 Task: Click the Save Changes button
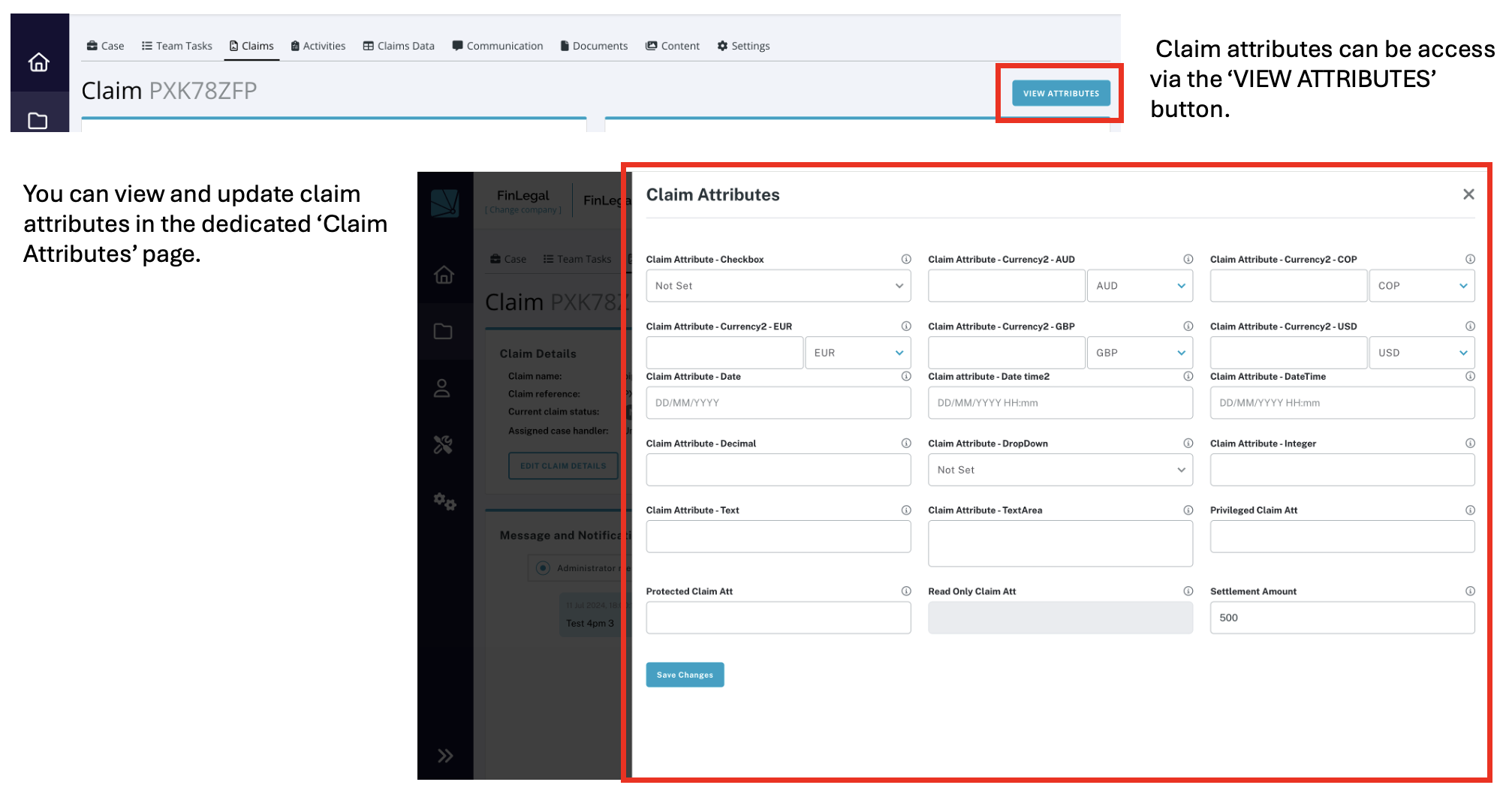tap(684, 674)
